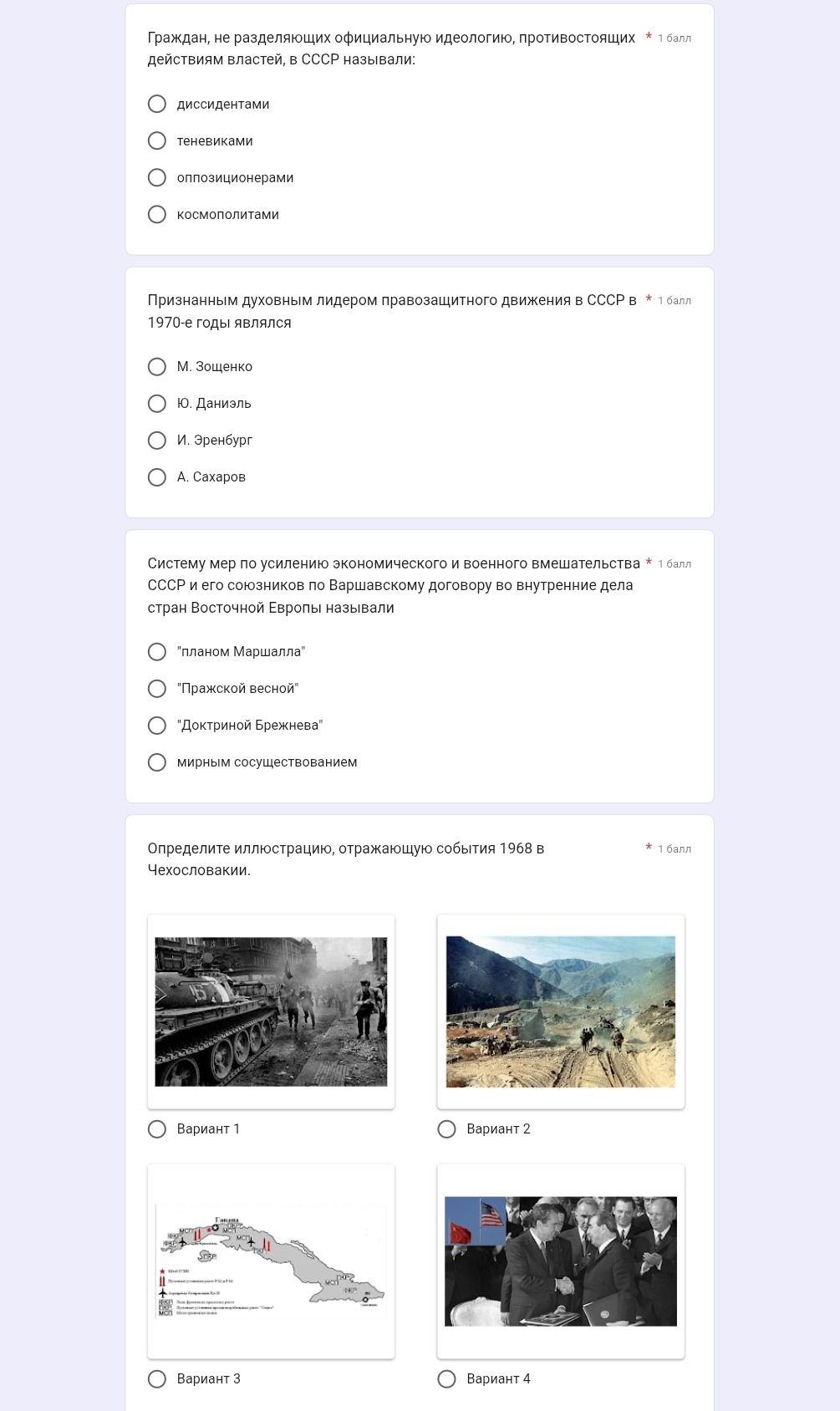The image size is (840, 1411).
Task: Select the 'Ю. Даниэль' option
Action: pos(157,404)
